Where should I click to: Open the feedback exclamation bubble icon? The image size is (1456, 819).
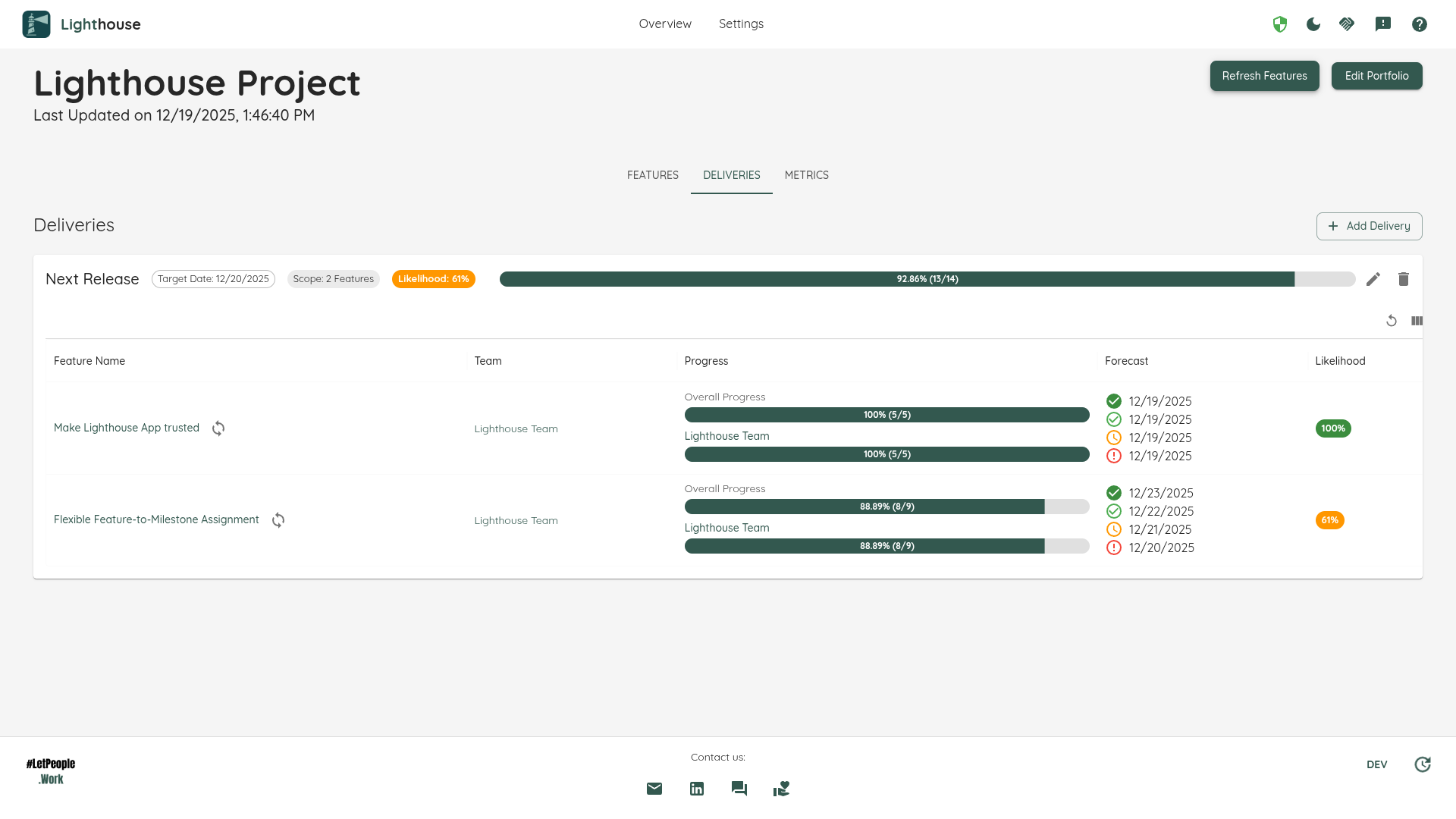click(x=1383, y=24)
